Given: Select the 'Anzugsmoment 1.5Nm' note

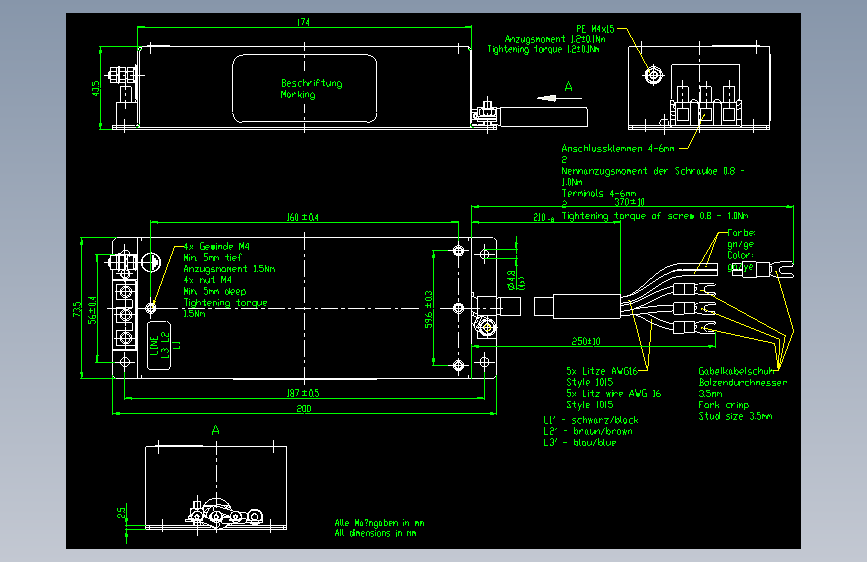Looking at the screenshot, I should [x=229, y=269].
